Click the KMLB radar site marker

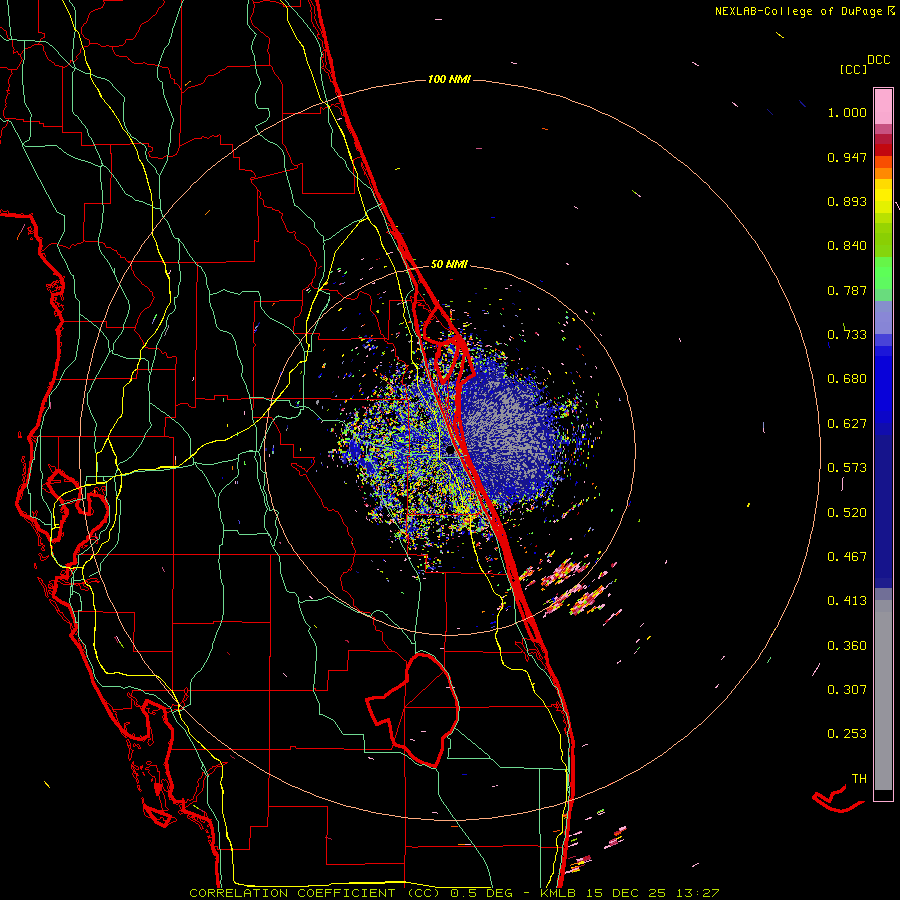tap(450, 451)
